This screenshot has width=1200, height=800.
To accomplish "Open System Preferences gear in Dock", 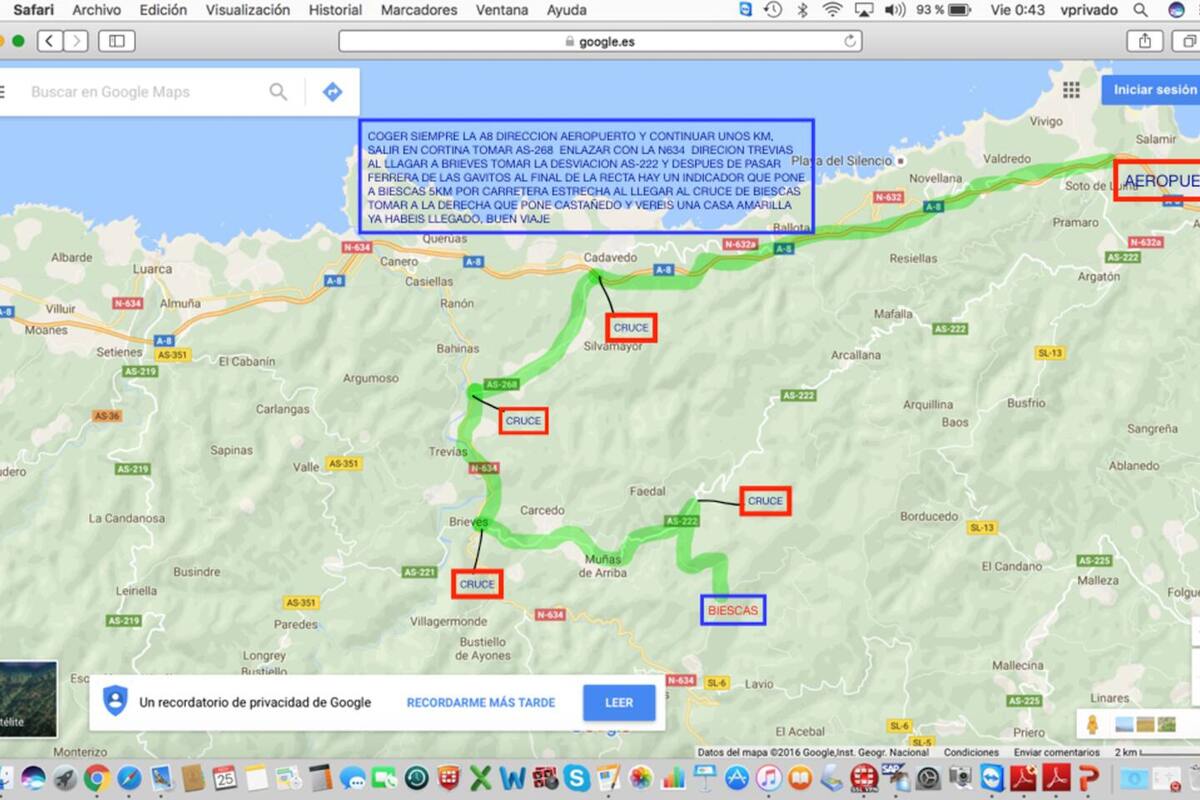I will 928,778.
